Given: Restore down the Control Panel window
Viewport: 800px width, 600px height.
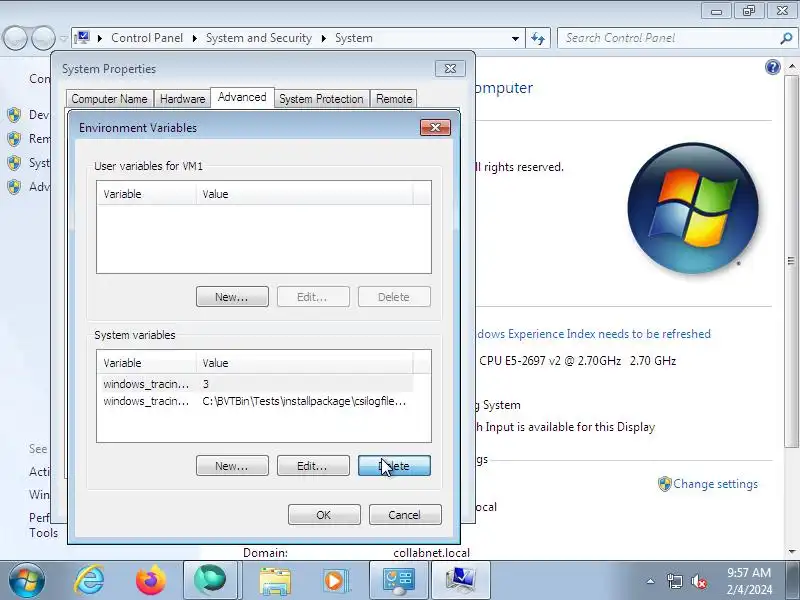Looking at the screenshot, I should 748,11.
